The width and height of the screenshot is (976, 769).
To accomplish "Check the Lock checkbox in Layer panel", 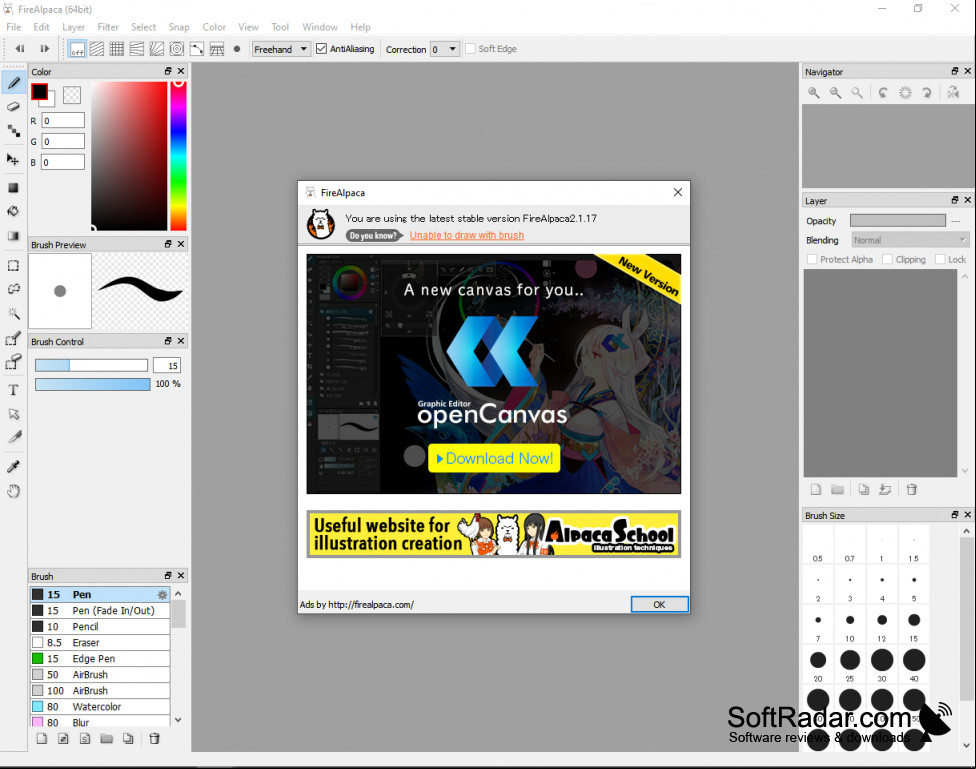I will 941,259.
